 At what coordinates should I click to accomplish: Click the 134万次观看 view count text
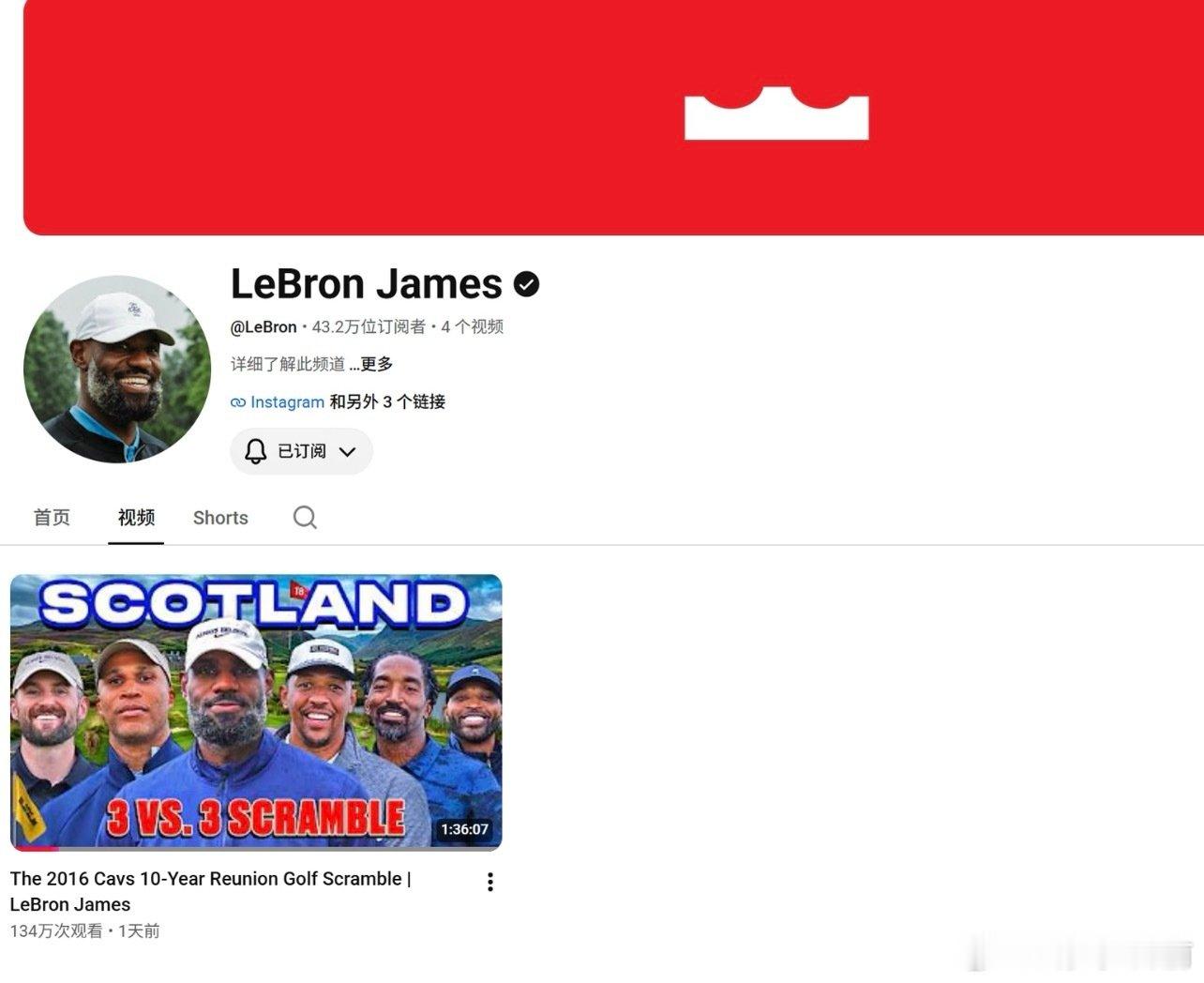click(56, 931)
